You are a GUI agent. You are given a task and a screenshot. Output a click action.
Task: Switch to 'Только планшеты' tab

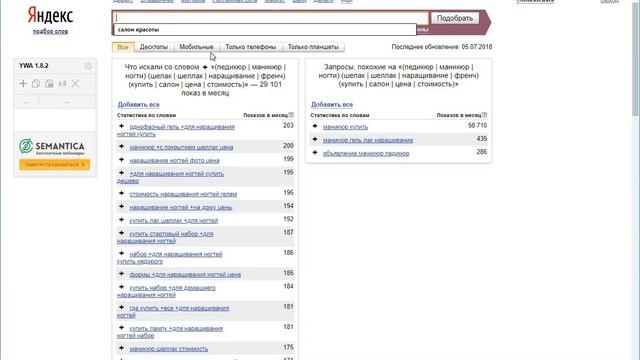(x=313, y=47)
